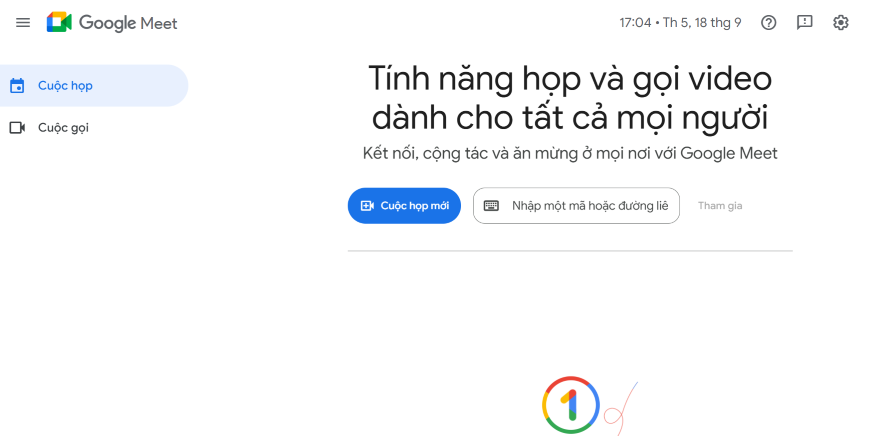Click the date and time text
880x436 pixels.
(680, 22)
